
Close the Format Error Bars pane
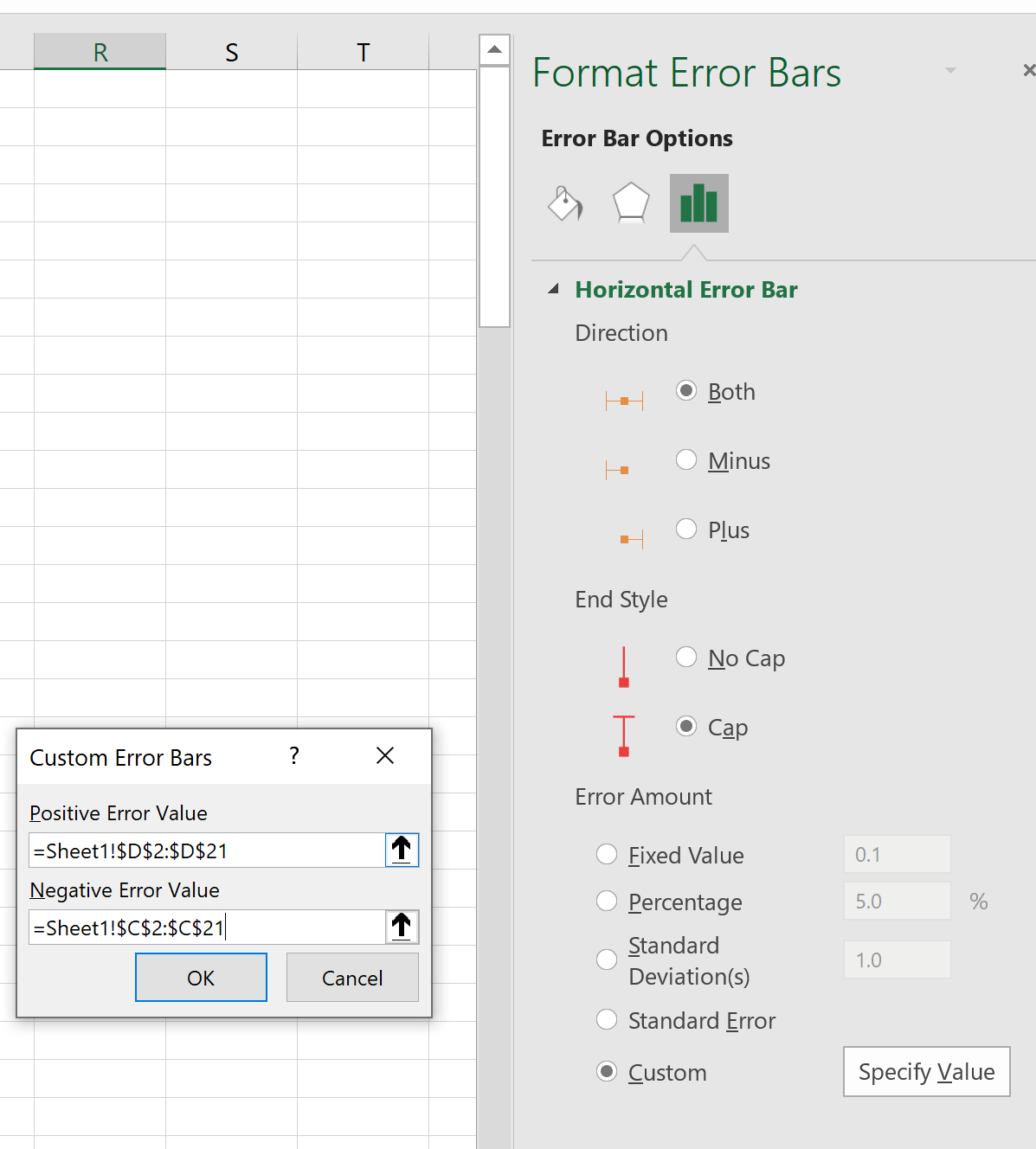click(x=1028, y=70)
